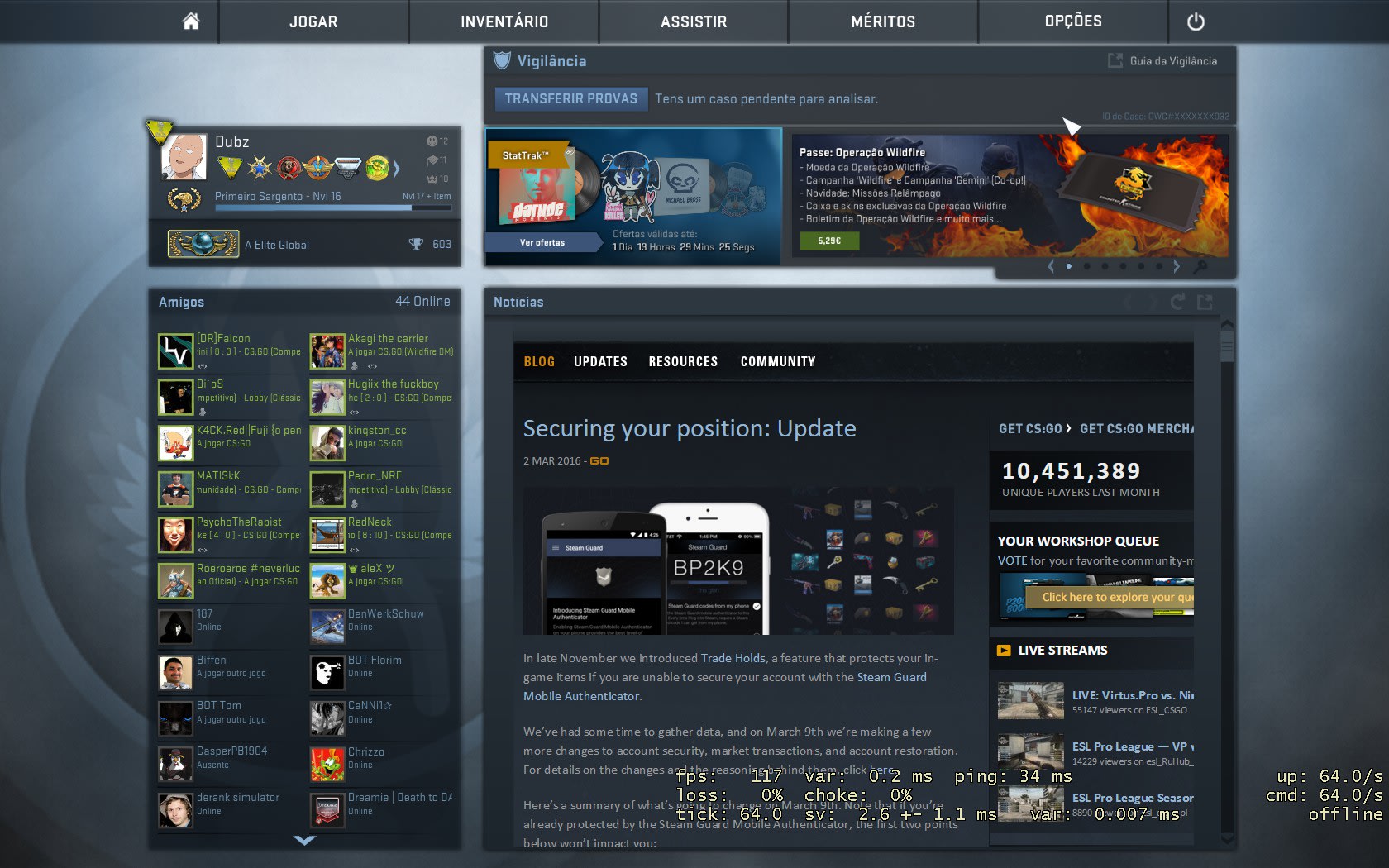Click the TRANSFERIR PROVAS button
The image size is (1389, 868).
point(570,98)
